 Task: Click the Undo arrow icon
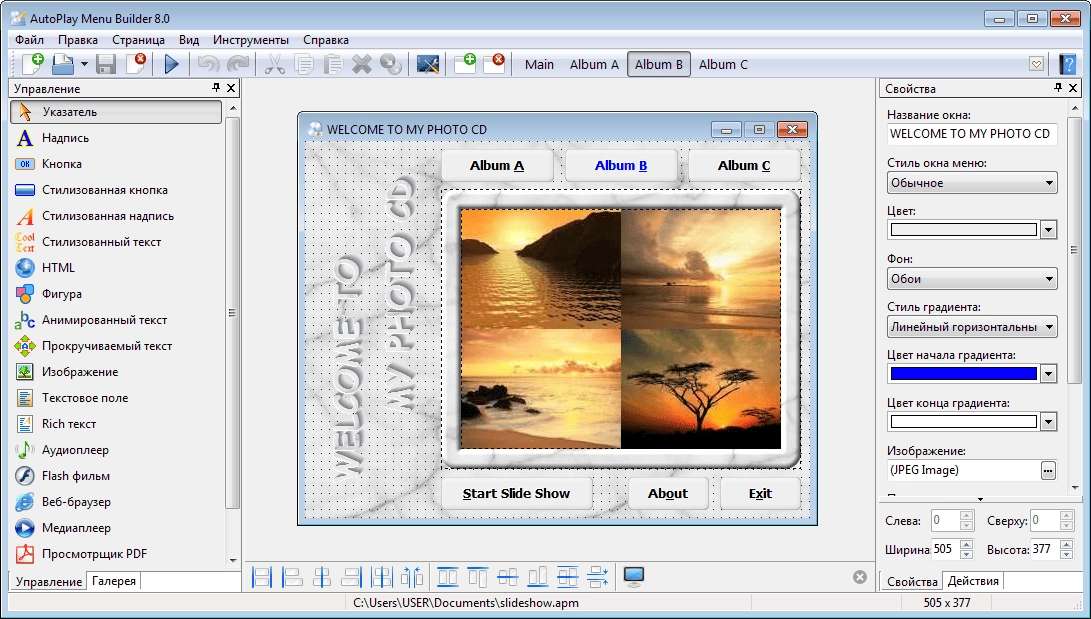(x=208, y=65)
